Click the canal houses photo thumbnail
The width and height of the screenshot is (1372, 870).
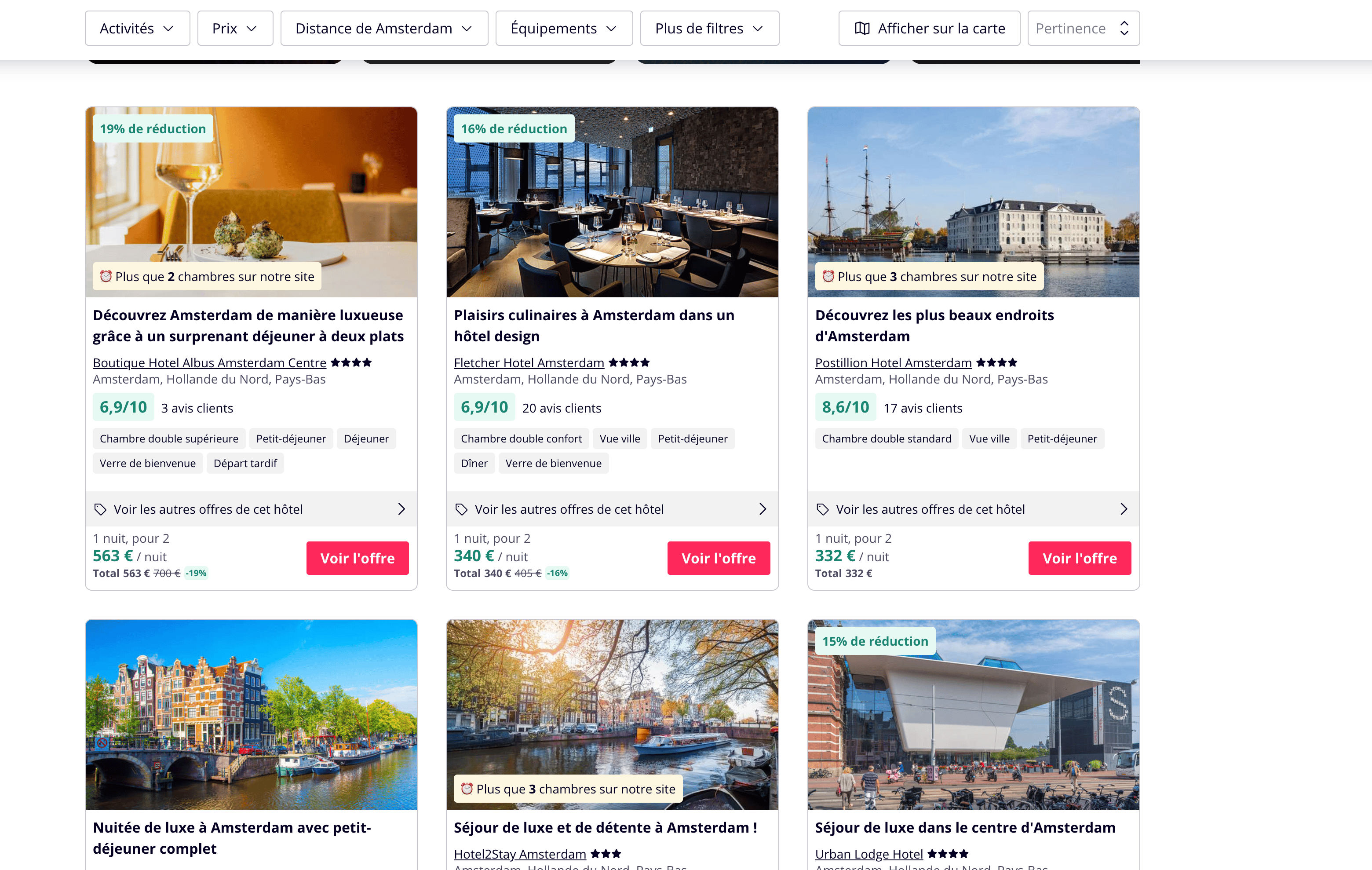tap(251, 714)
